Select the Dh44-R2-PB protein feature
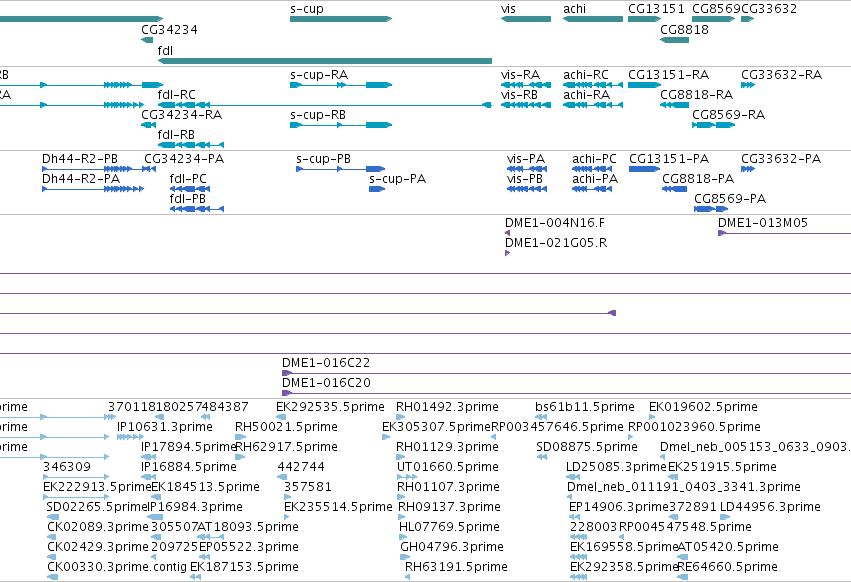Image resolution: width=851 pixels, height=582 pixels. 87,169
